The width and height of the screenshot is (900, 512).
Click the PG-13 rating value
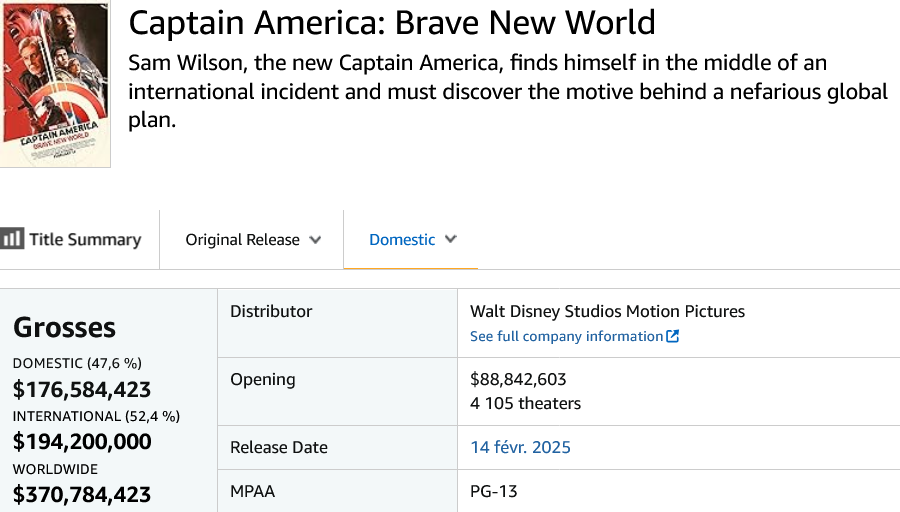click(x=494, y=491)
